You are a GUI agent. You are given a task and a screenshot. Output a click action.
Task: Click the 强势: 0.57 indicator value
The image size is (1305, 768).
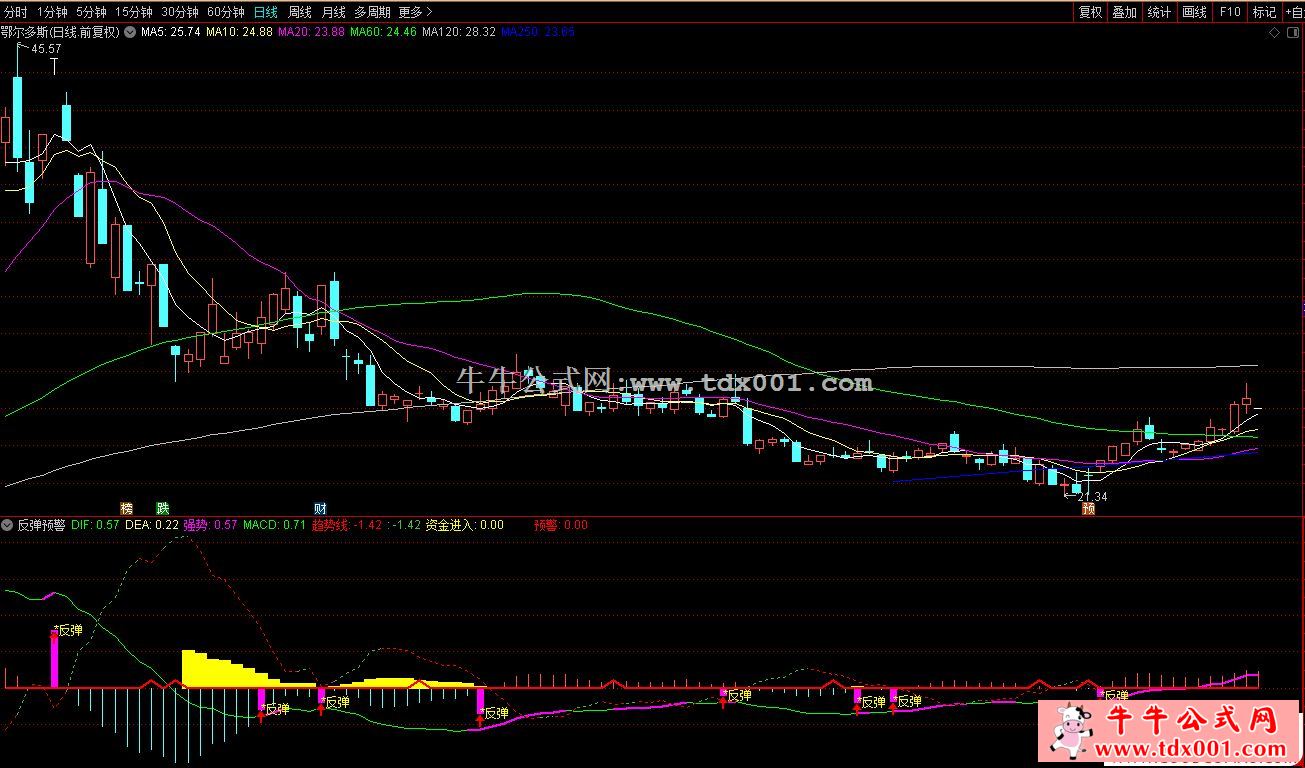coord(210,525)
